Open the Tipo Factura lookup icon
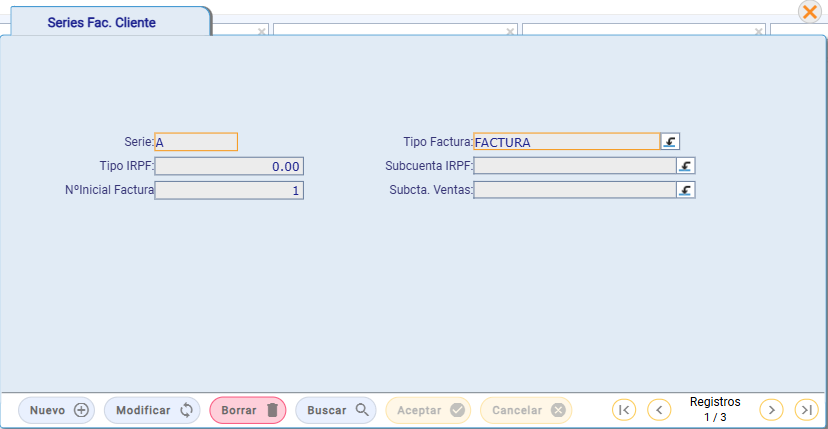 point(670,142)
